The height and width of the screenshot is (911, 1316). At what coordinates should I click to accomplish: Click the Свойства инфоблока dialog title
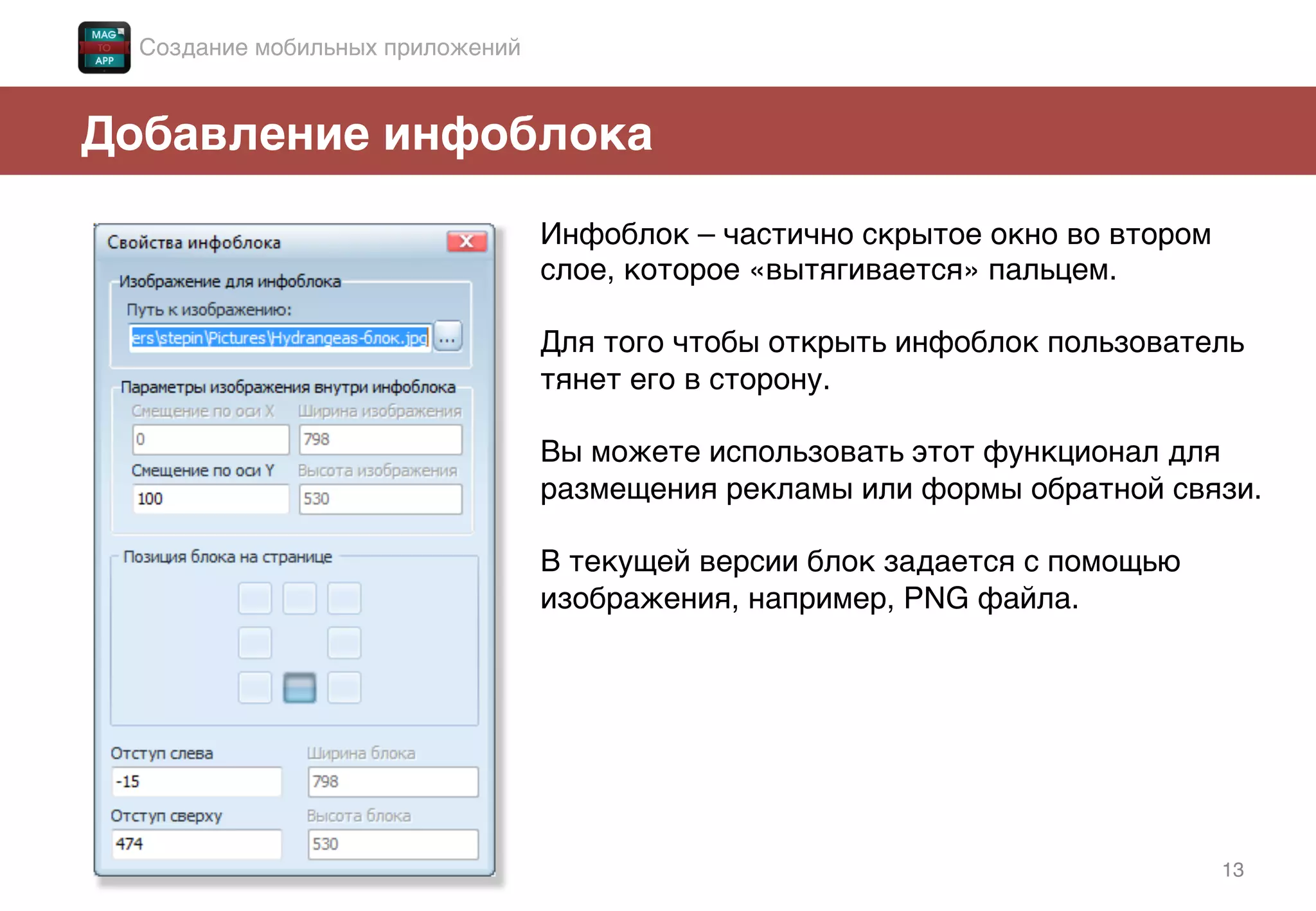194,242
